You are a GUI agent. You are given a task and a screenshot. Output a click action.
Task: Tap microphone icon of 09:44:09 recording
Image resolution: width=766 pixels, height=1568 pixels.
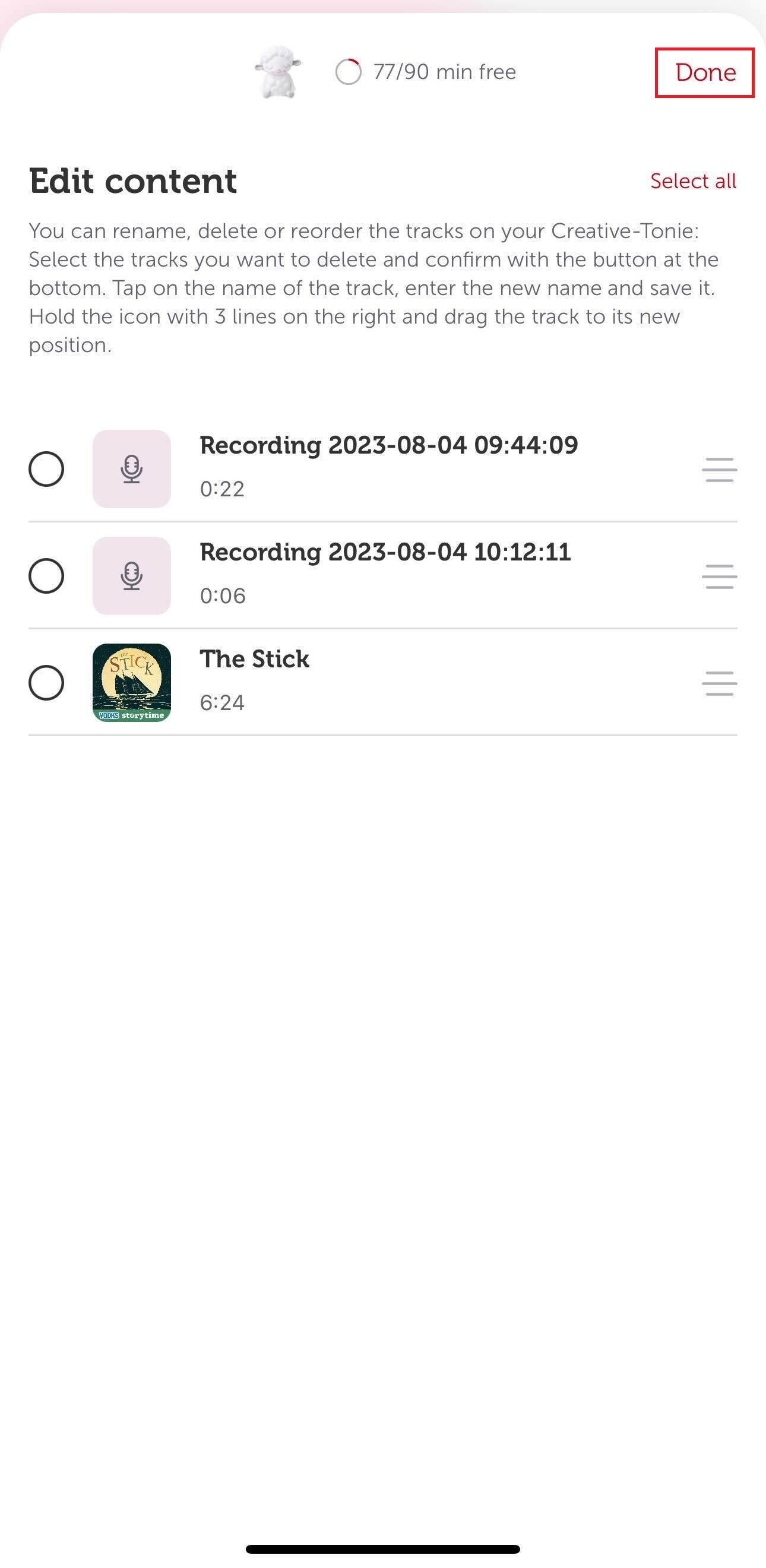(131, 468)
